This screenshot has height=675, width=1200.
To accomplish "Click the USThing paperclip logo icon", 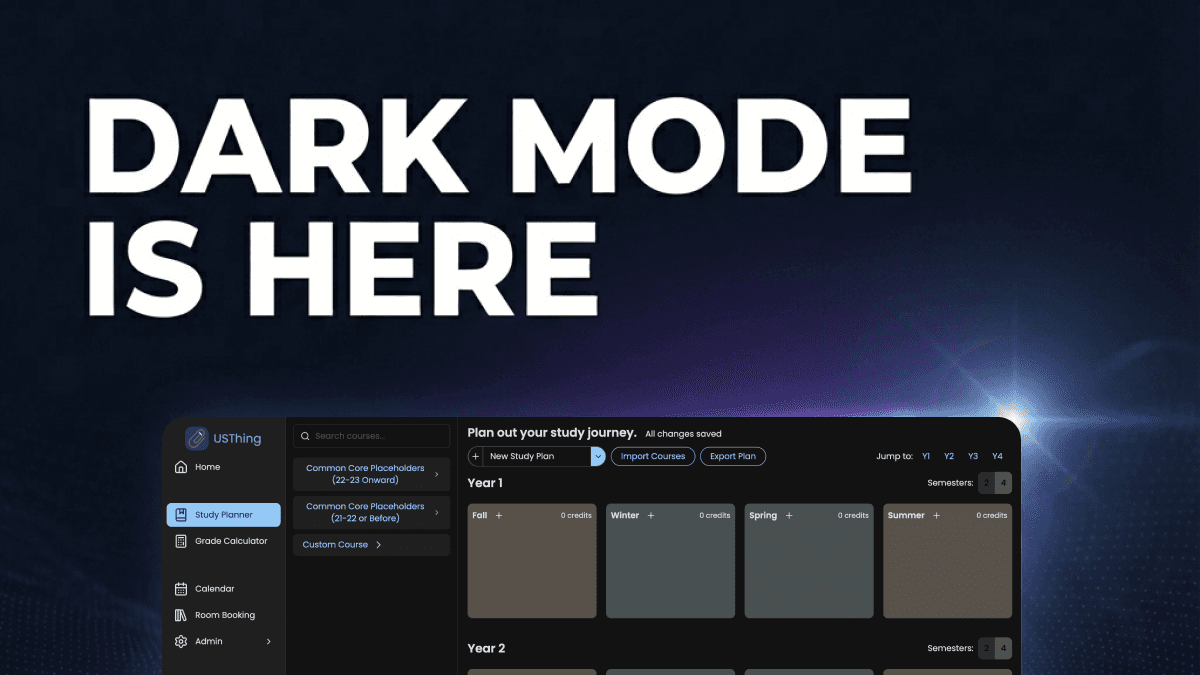I will 197,439.
